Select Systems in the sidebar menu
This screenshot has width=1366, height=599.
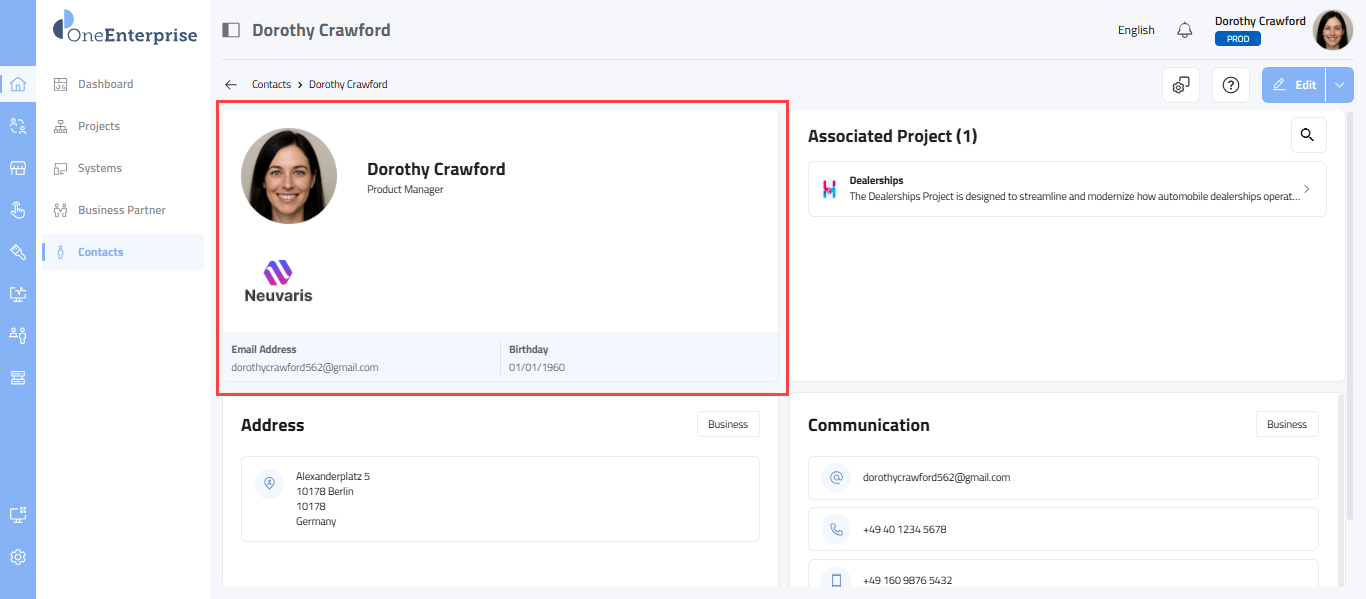100,168
